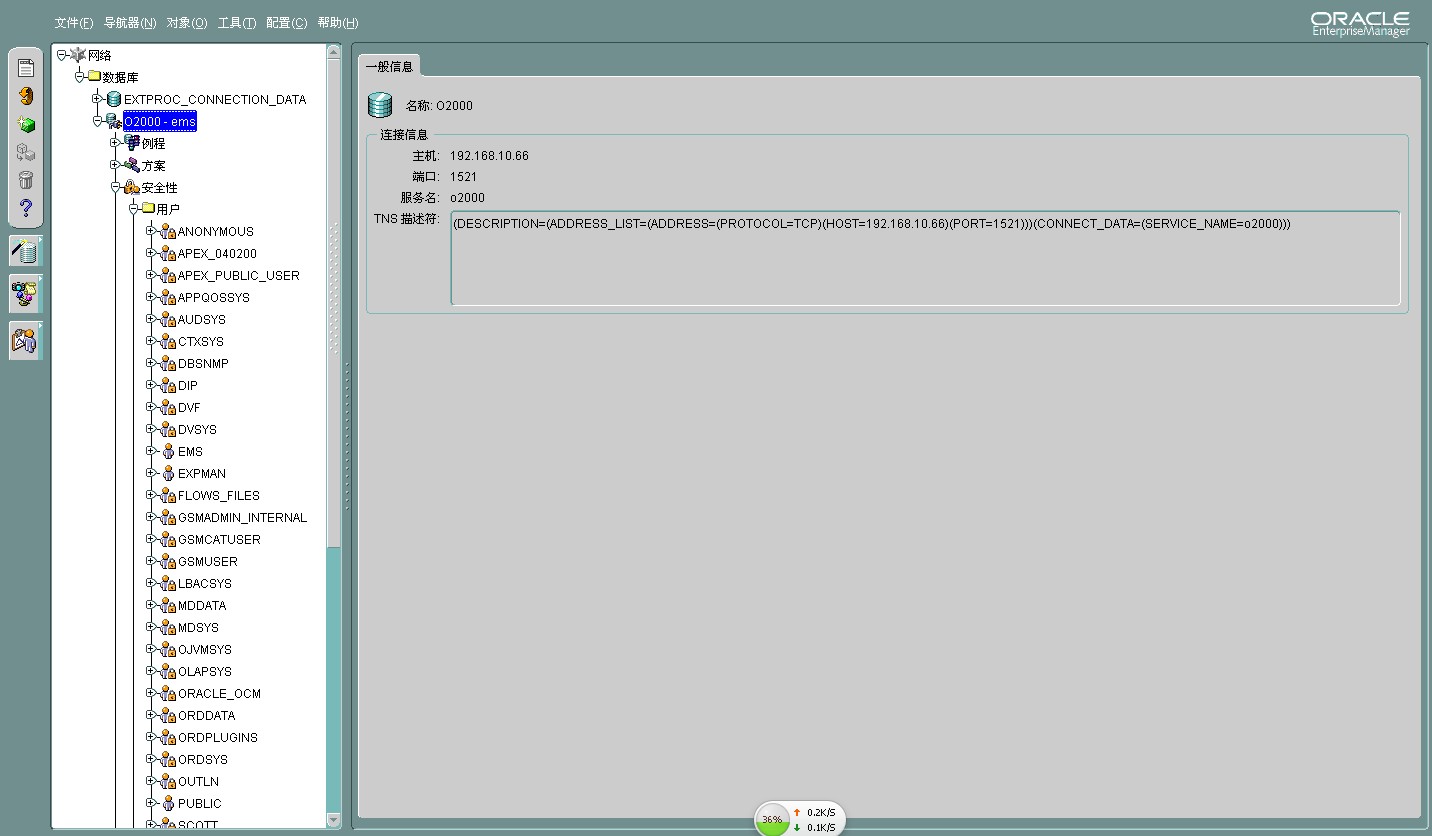The width and height of the screenshot is (1432, 836).
Task: Click the 安全性 security lock icon
Action: 132,187
